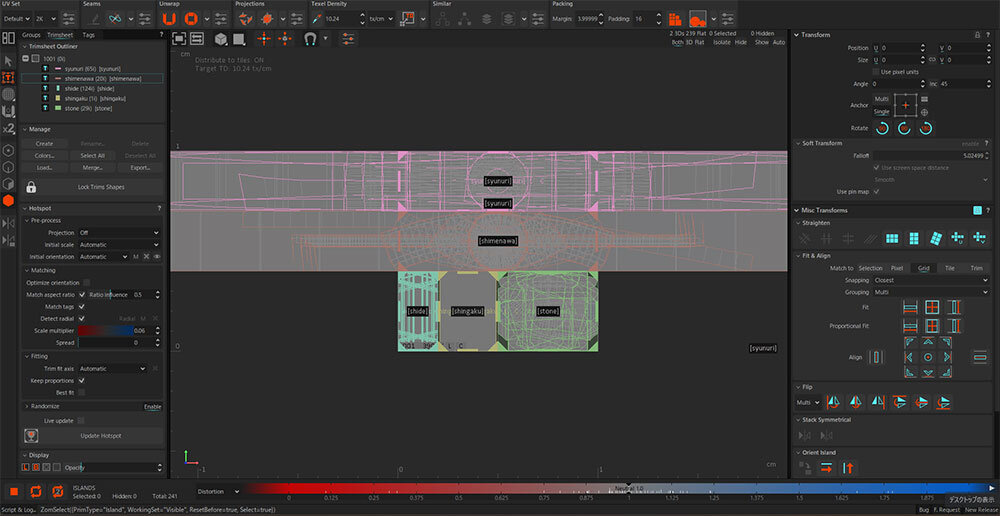Image resolution: width=1000 pixels, height=516 pixels.
Task: Click the first Flip horizontal icon
Action: click(x=834, y=402)
